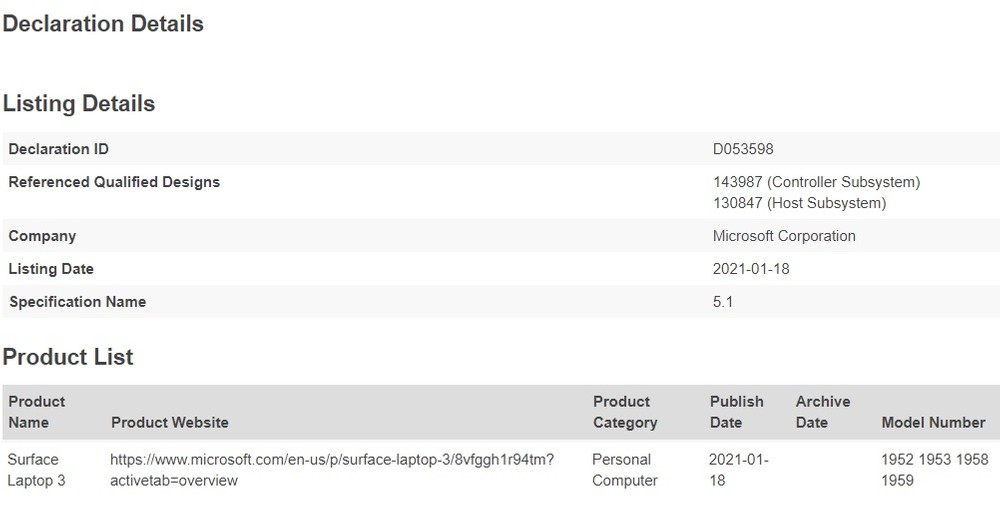Screen dimensions: 1000x525
Task: Click the Listing Details section heading
Action: 79,104
